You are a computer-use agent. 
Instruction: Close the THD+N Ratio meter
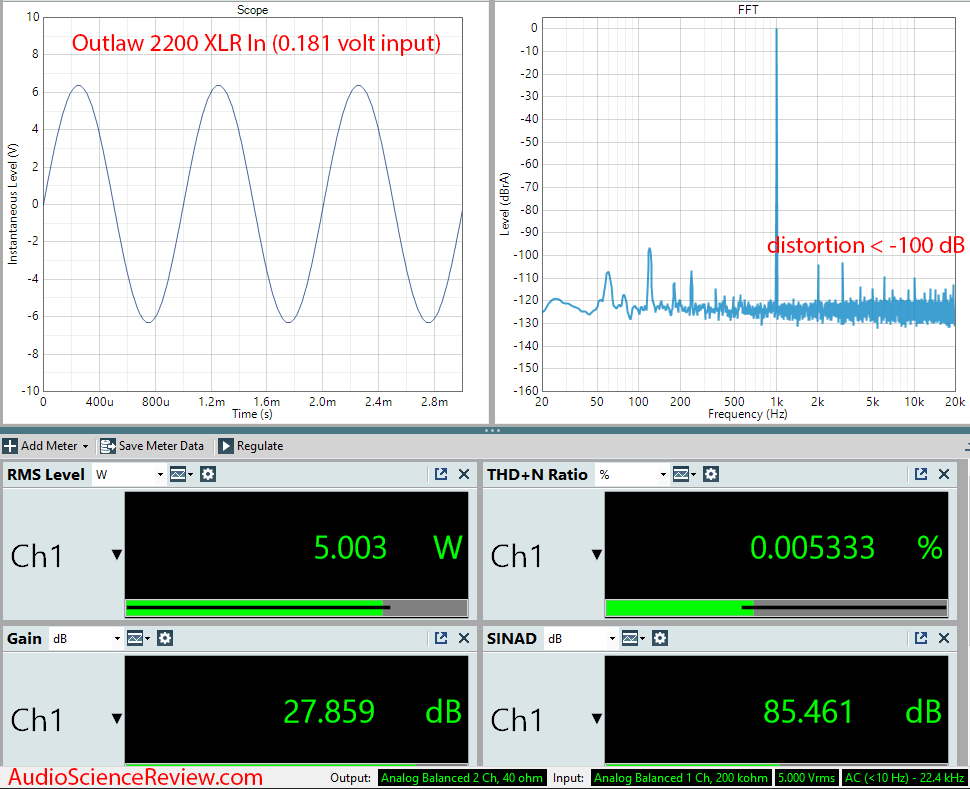click(x=944, y=474)
